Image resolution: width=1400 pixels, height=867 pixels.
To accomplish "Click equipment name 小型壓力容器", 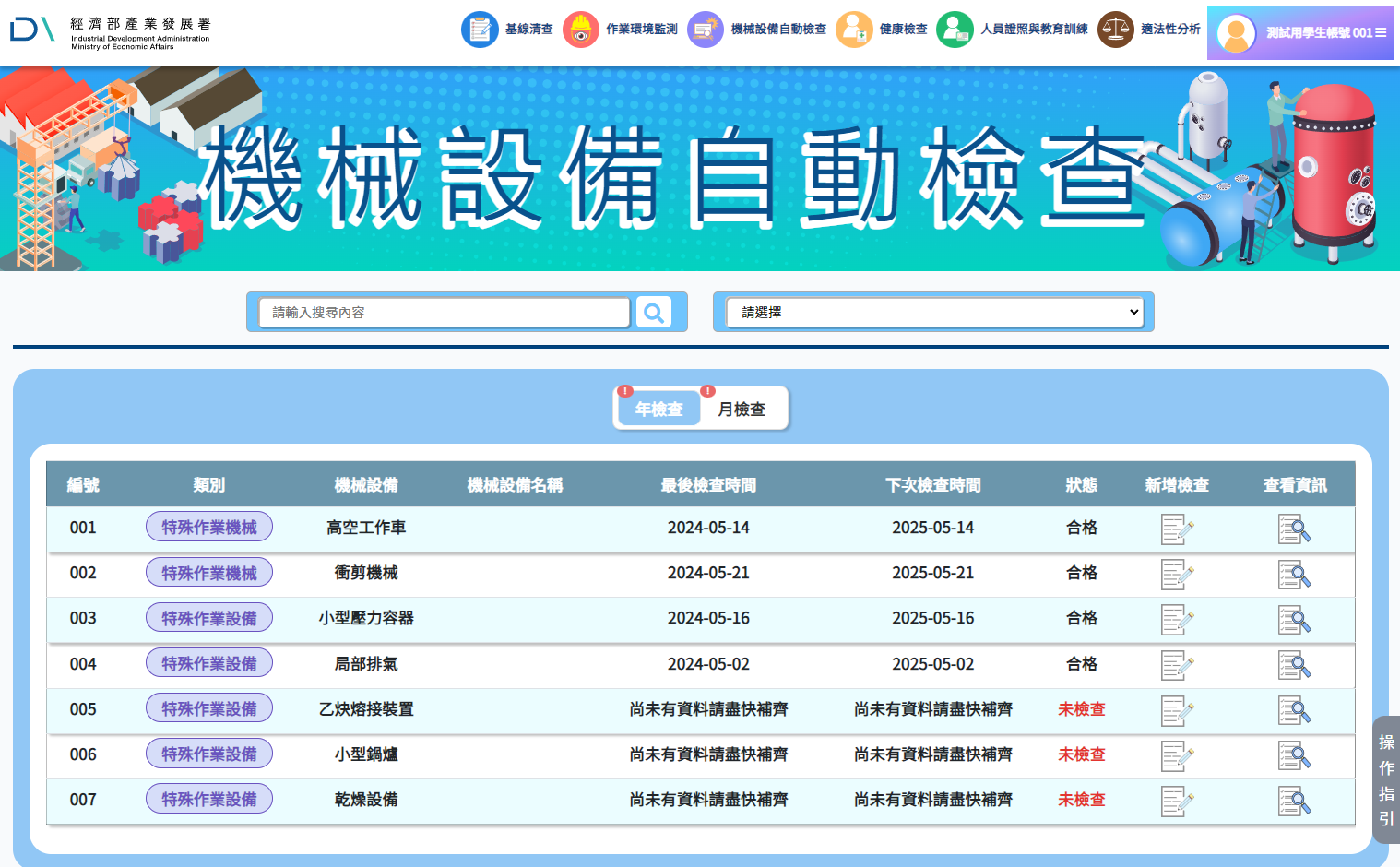I will pos(366,618).
